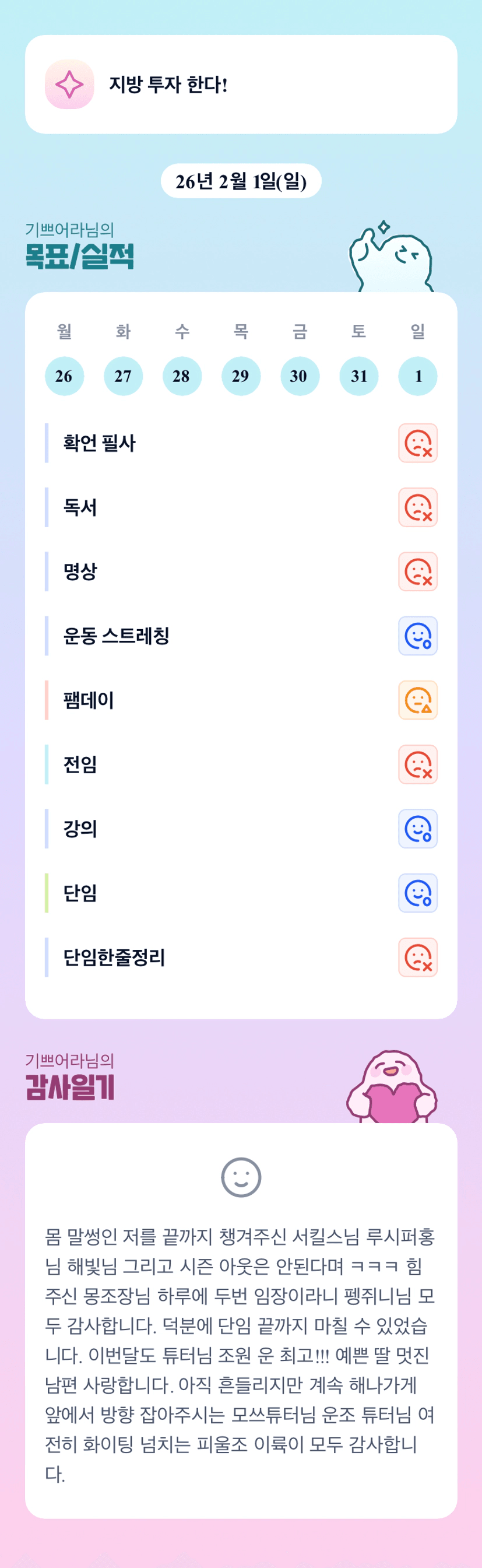482x1568 pixels.
Task: Click the blue smiley icon for 강의
Action: point(417,829)
